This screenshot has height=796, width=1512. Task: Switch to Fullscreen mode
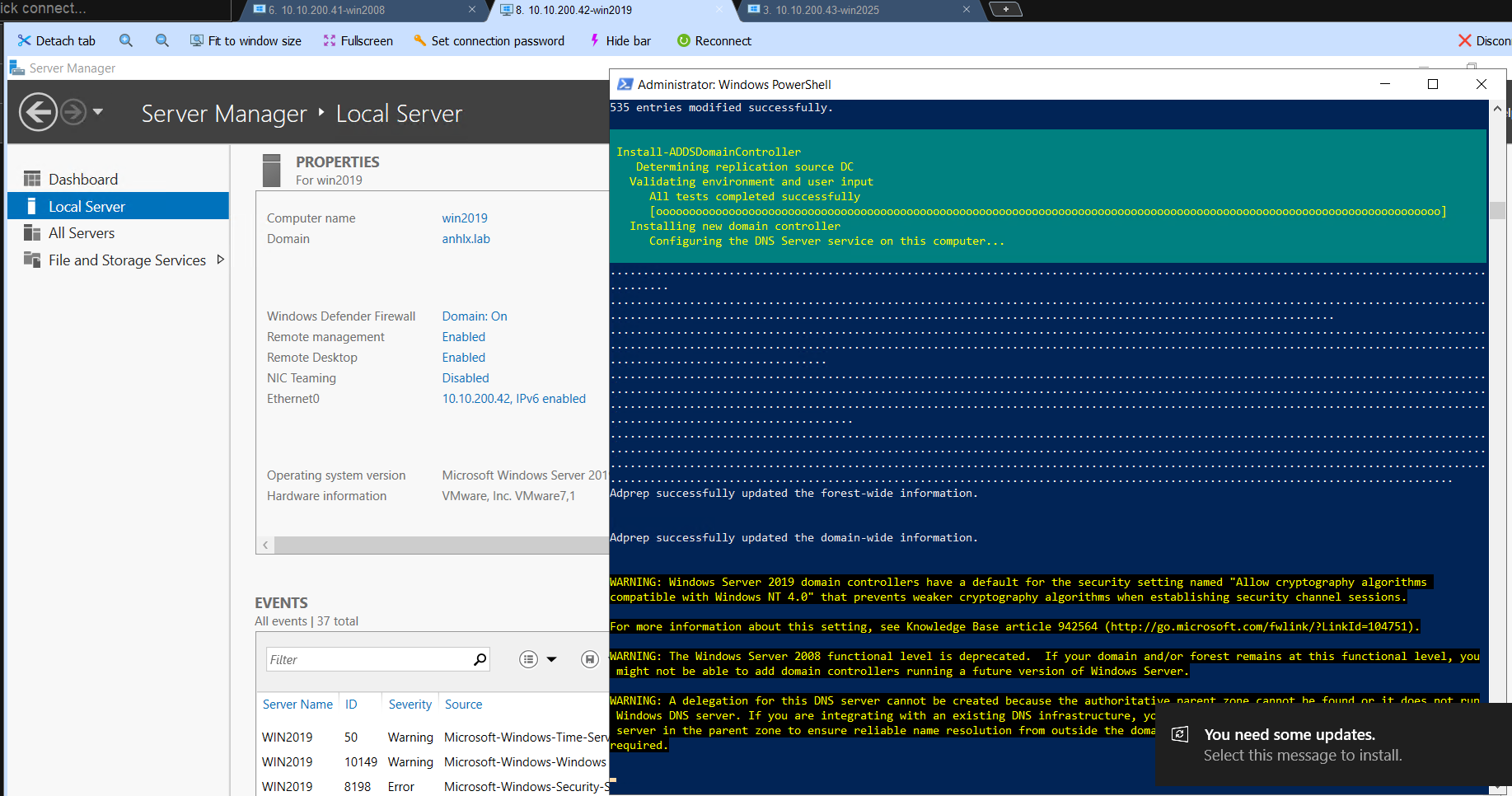click(x=358, y=40)
